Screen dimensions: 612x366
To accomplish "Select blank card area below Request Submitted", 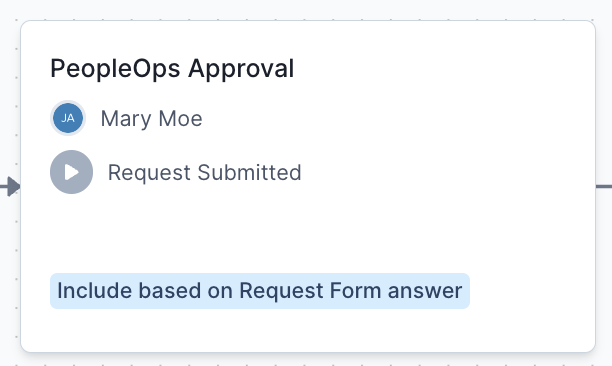I will [x=308, y=232].
